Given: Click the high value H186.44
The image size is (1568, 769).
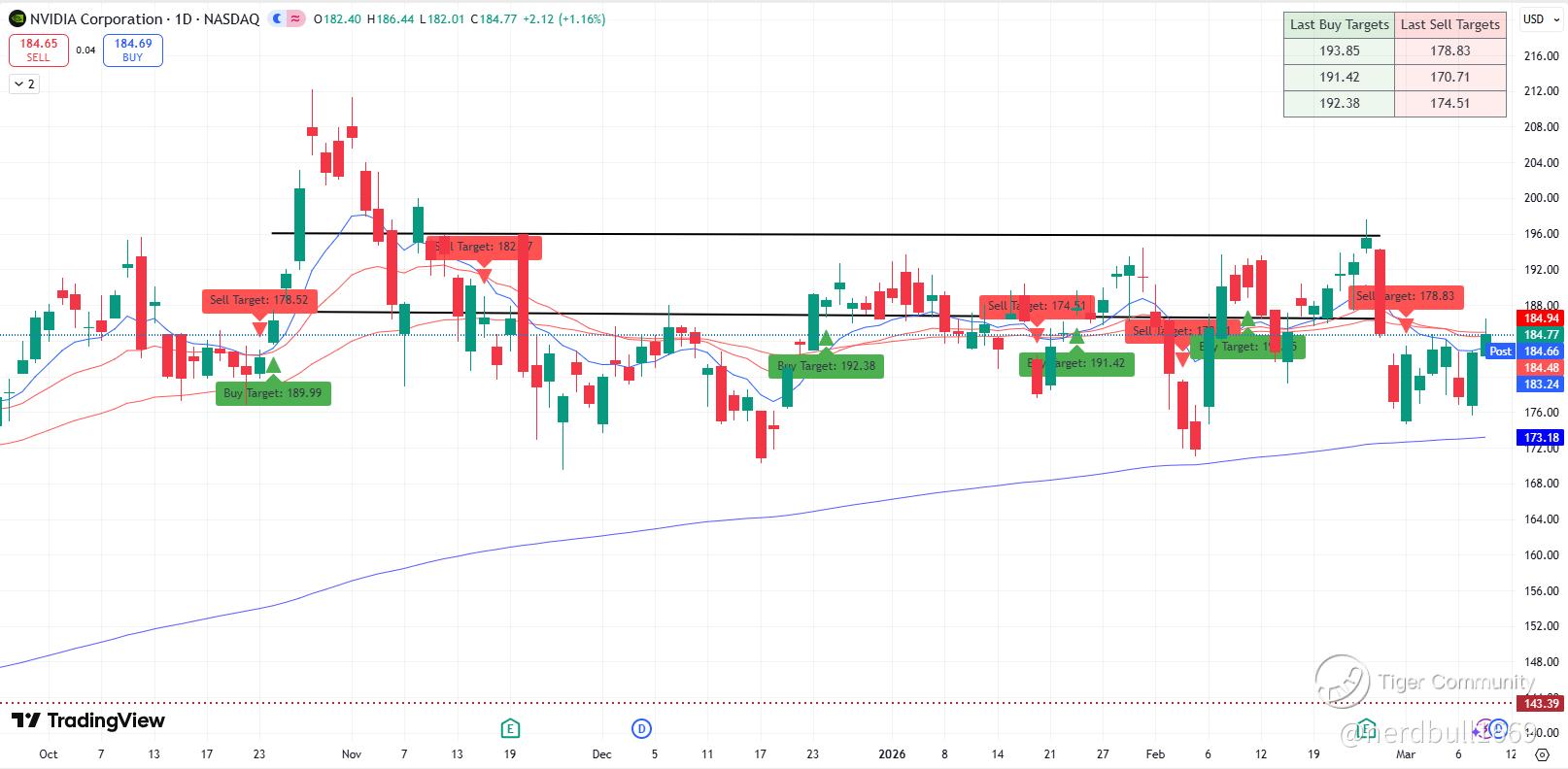Looking at the screenshot, I should (391, 18).
